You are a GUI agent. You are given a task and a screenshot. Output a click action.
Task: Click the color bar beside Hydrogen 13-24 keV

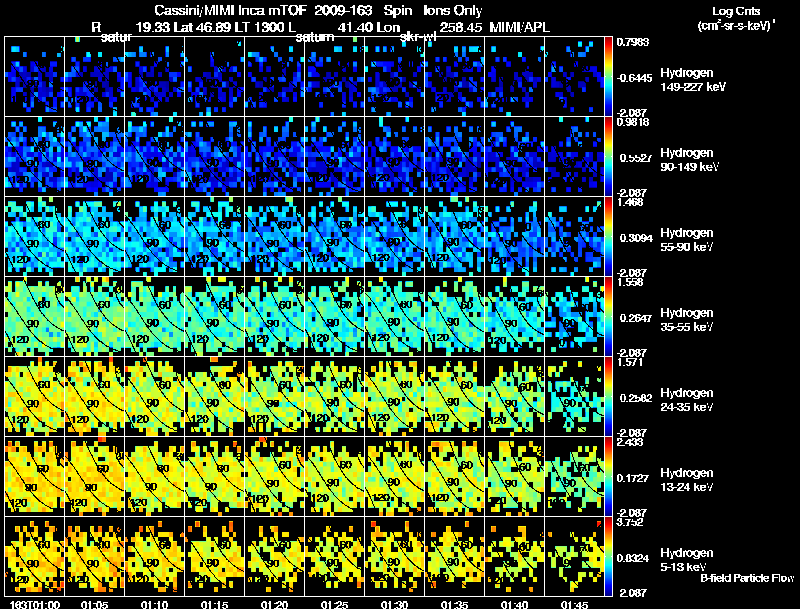(x=608, y=477)
